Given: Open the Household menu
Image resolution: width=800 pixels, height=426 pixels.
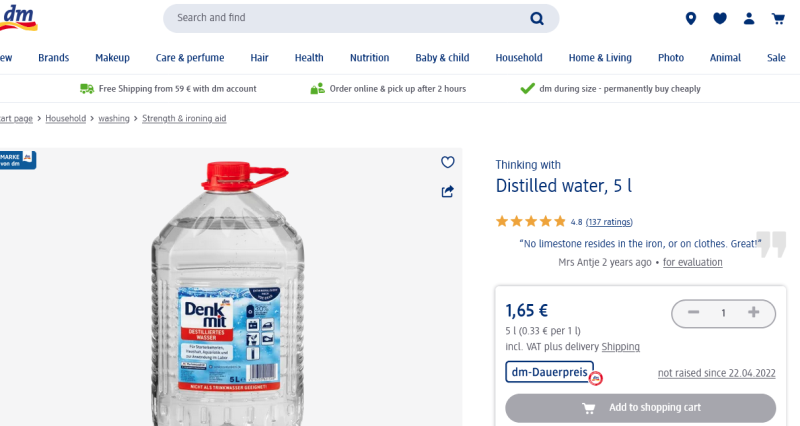Looking at the screenshot, I should coord(518,58).
